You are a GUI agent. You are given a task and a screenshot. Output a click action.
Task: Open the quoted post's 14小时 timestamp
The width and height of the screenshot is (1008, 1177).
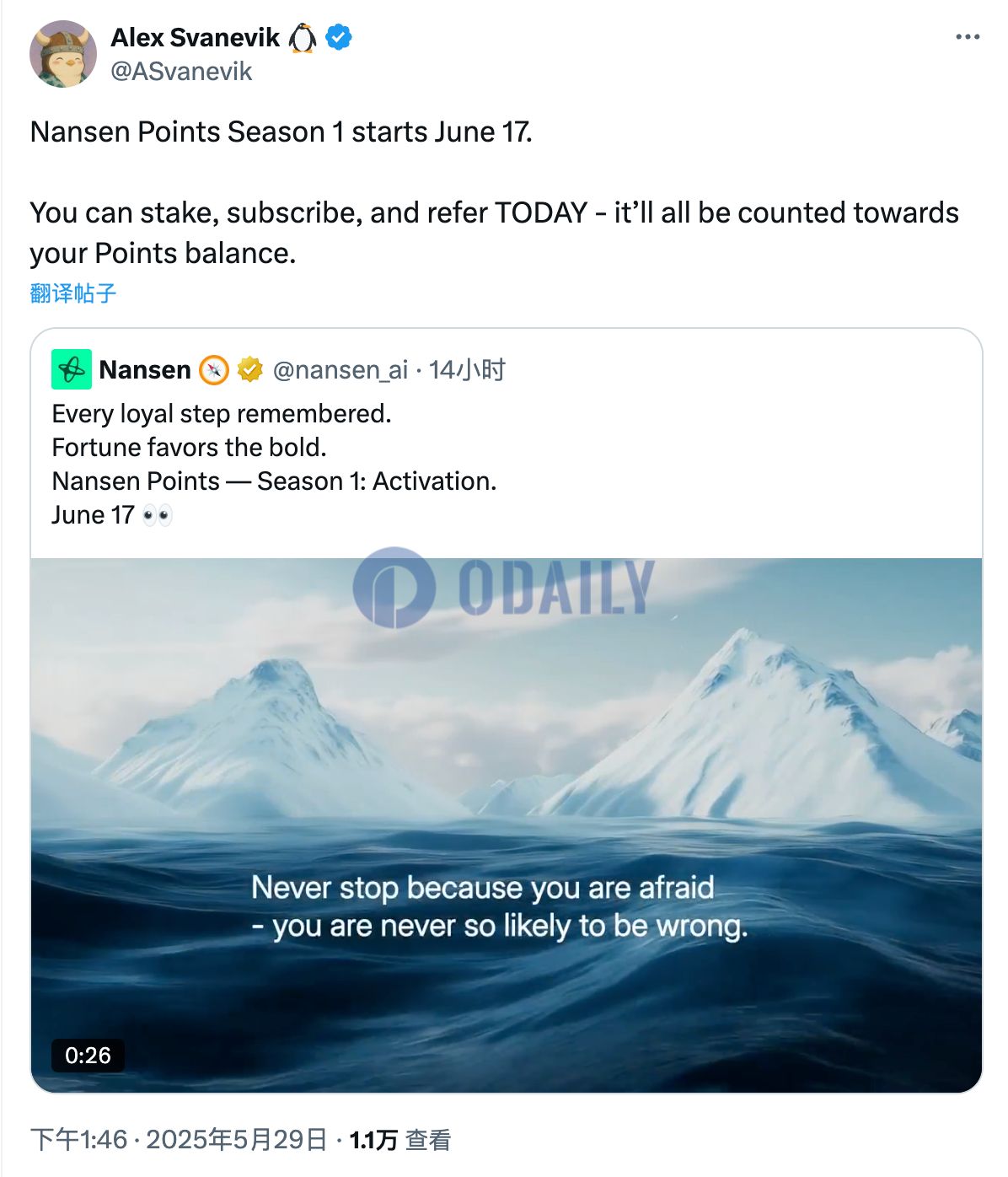467,369
